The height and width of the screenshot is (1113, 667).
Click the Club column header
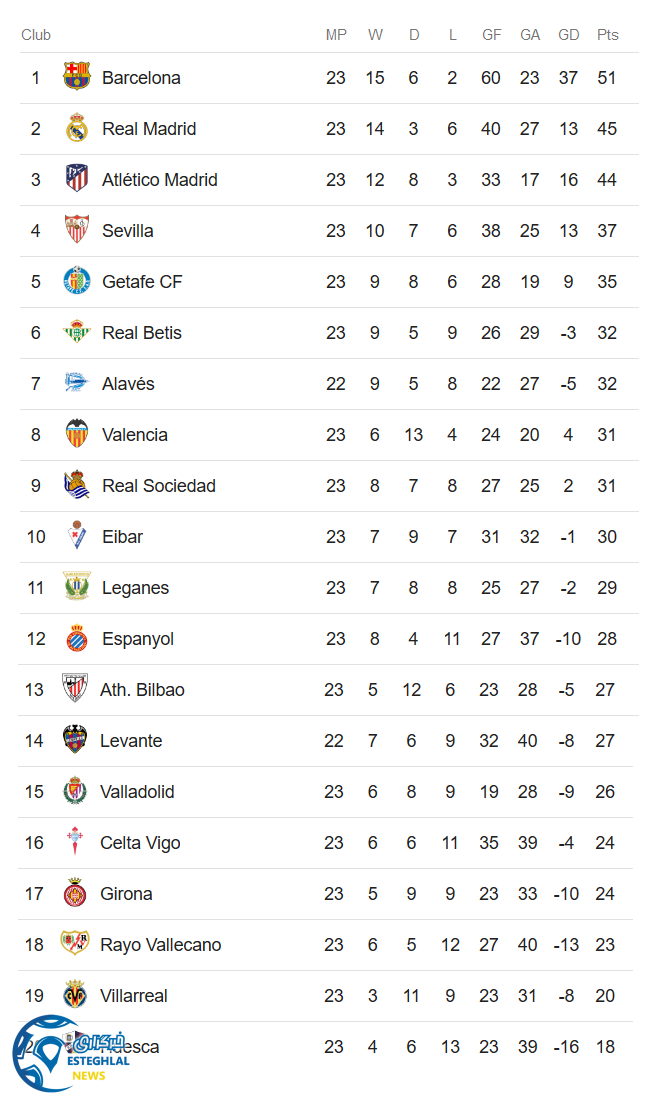tap(36, 35)
